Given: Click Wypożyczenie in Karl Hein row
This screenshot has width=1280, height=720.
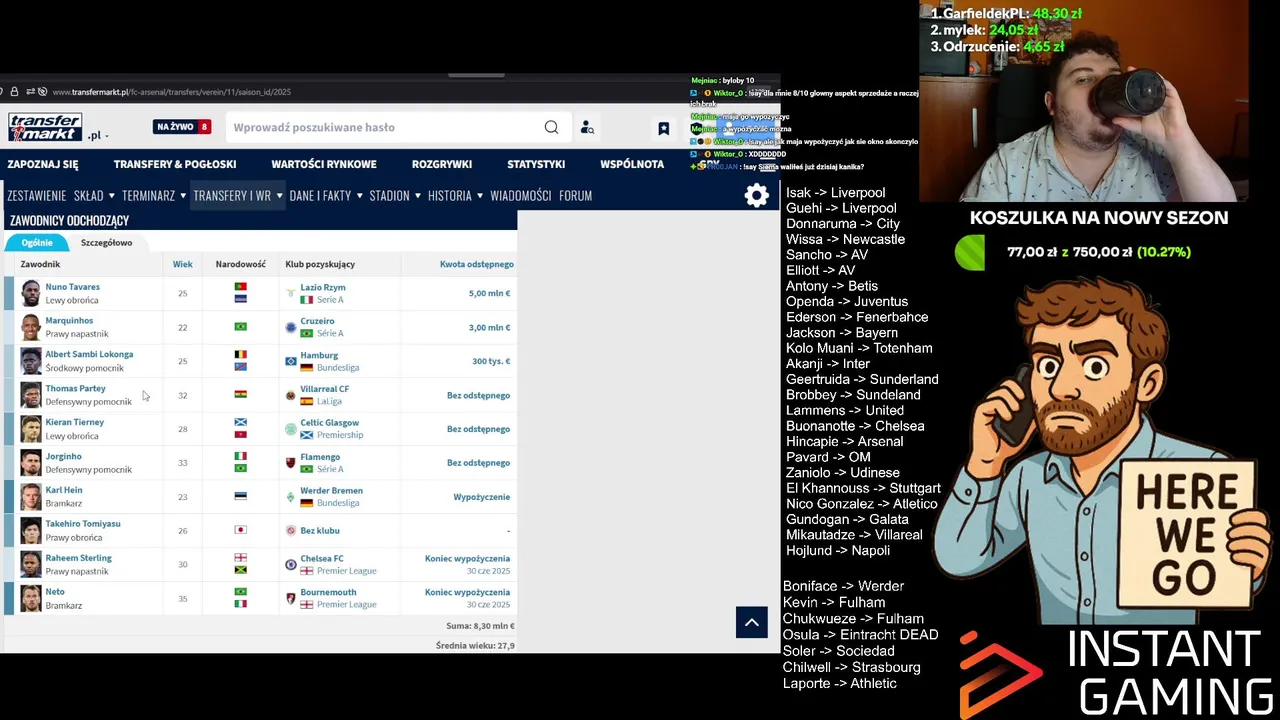Looking at the screenshot, I should (x=482, y=497).
